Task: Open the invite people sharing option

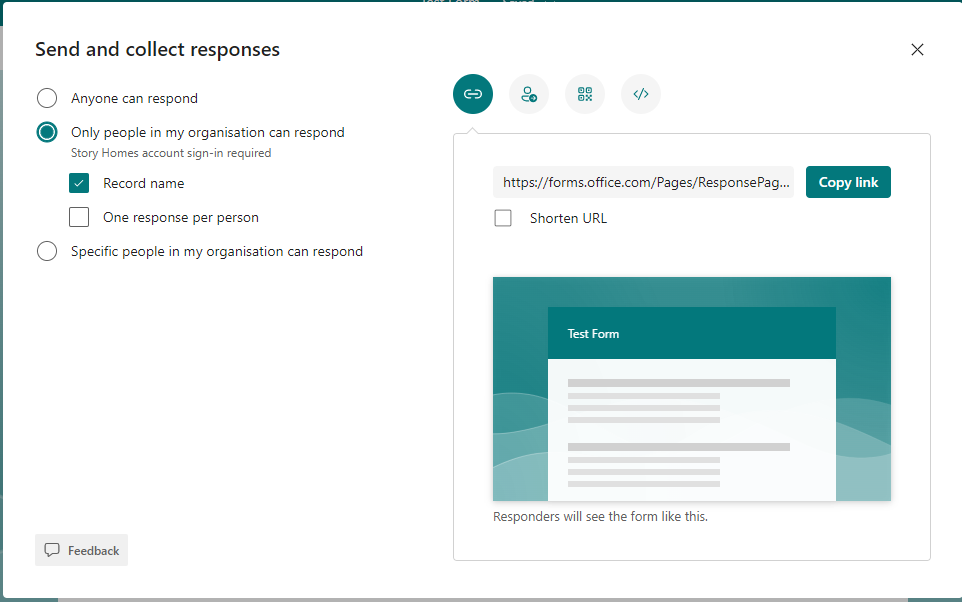Action: (529, 94)
